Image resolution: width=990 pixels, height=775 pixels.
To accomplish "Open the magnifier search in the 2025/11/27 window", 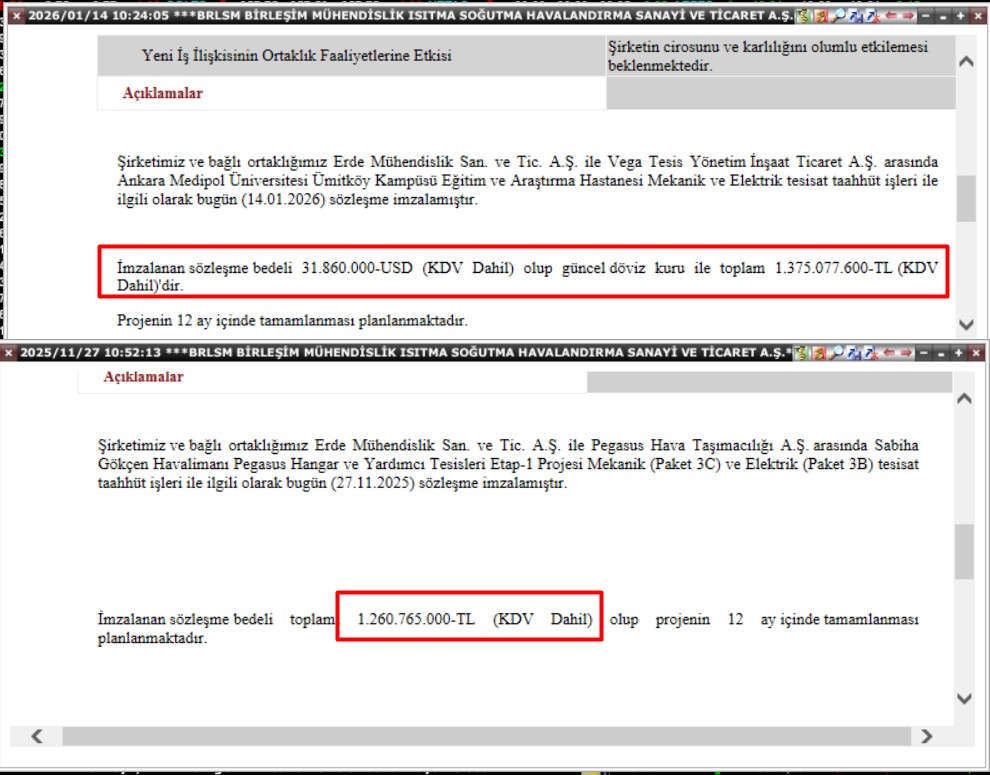I will click(837, 352).
